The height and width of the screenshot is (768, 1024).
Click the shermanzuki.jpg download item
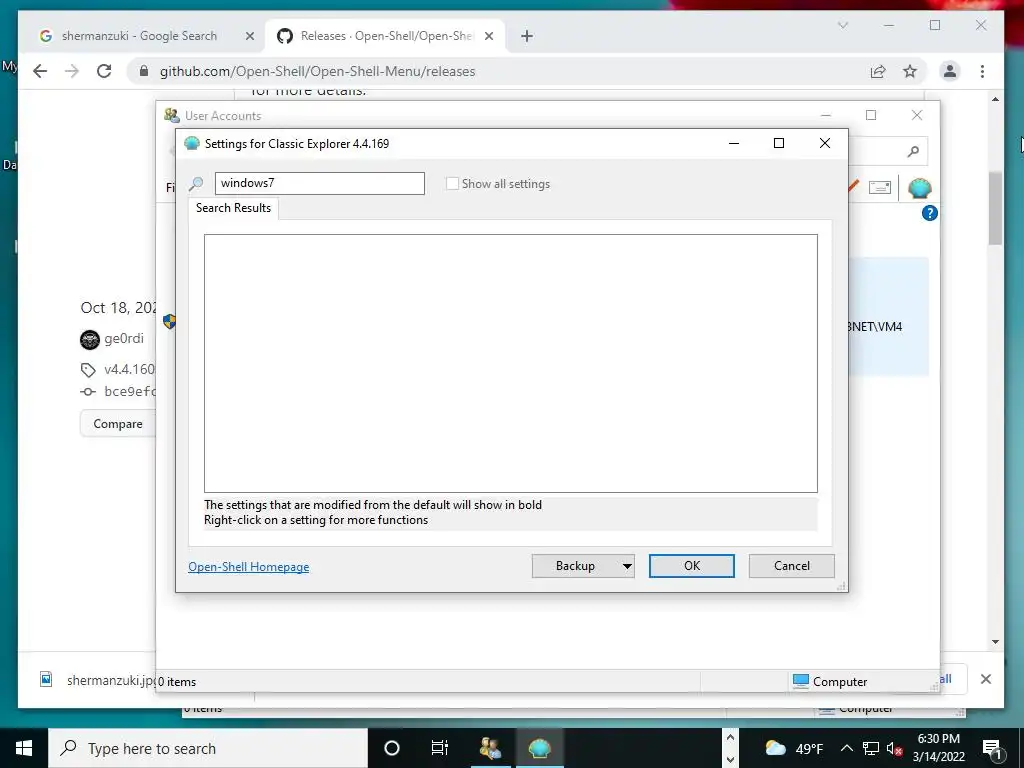(98, 680)
